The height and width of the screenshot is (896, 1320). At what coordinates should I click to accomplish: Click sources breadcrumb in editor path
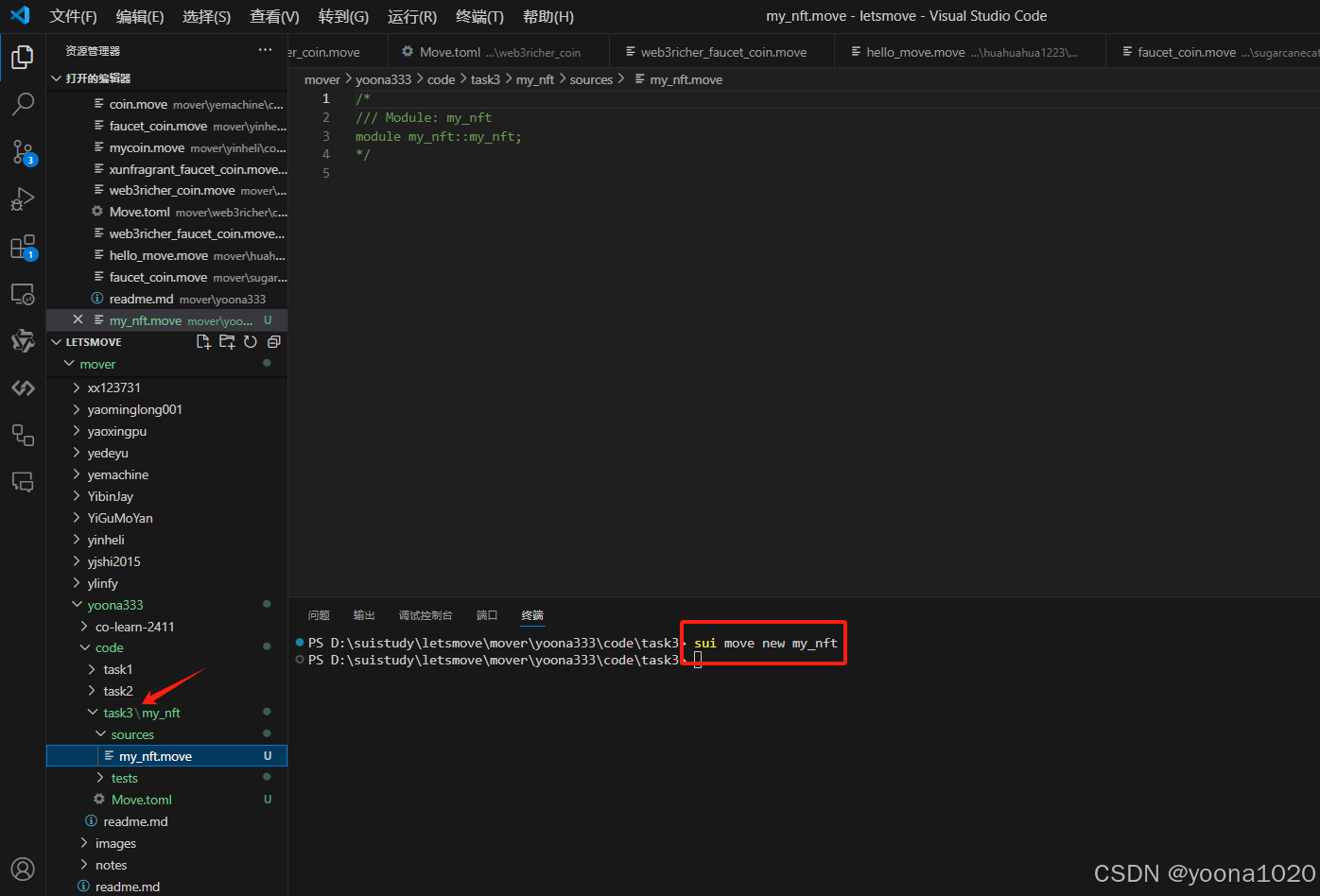click(591, 79)
